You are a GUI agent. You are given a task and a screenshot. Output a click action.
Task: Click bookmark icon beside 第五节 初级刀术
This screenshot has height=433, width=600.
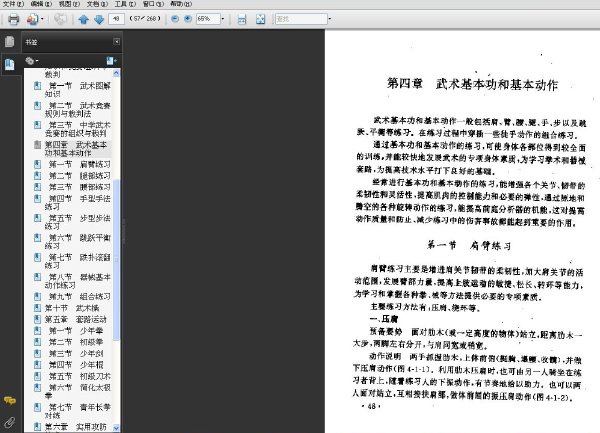pyautogui.click(x=38, y=376)
